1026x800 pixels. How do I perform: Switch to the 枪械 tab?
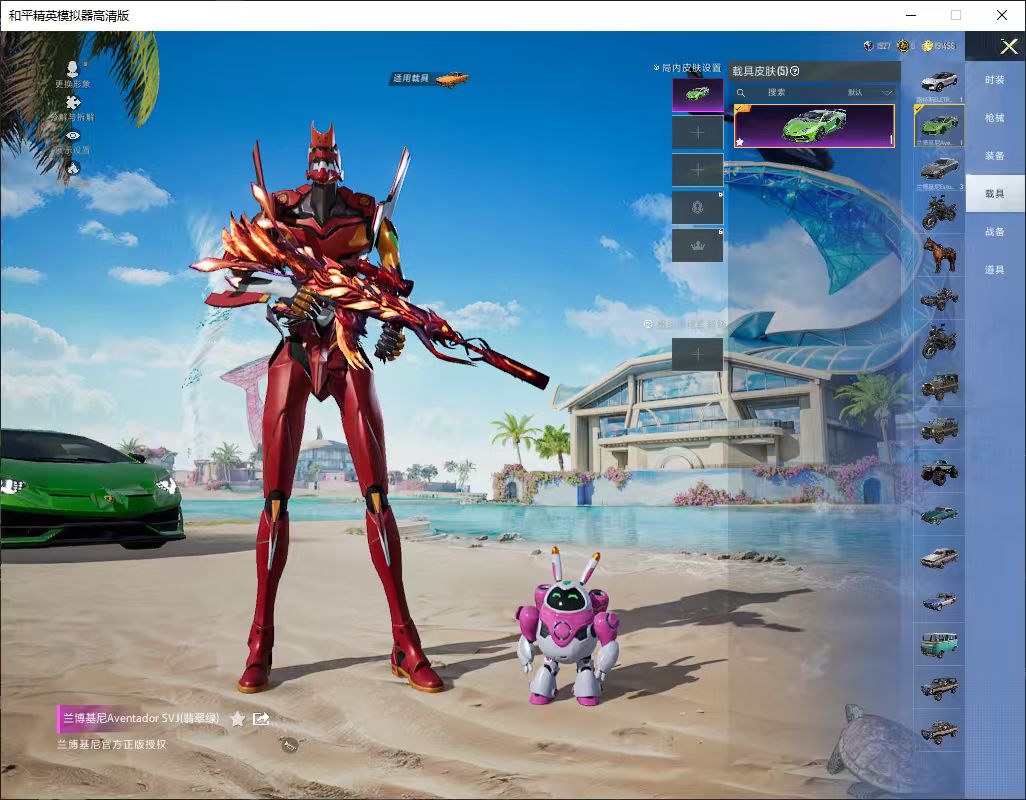(995, 118)
